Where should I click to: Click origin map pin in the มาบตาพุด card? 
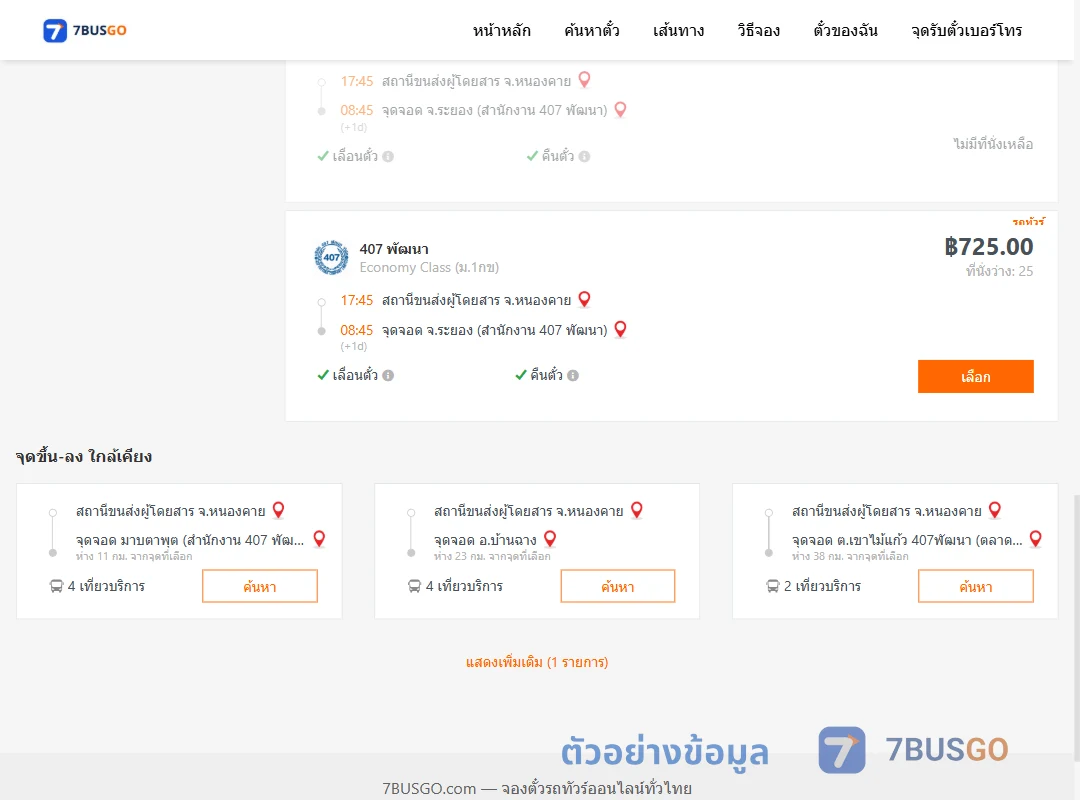(x=279, y=510)
